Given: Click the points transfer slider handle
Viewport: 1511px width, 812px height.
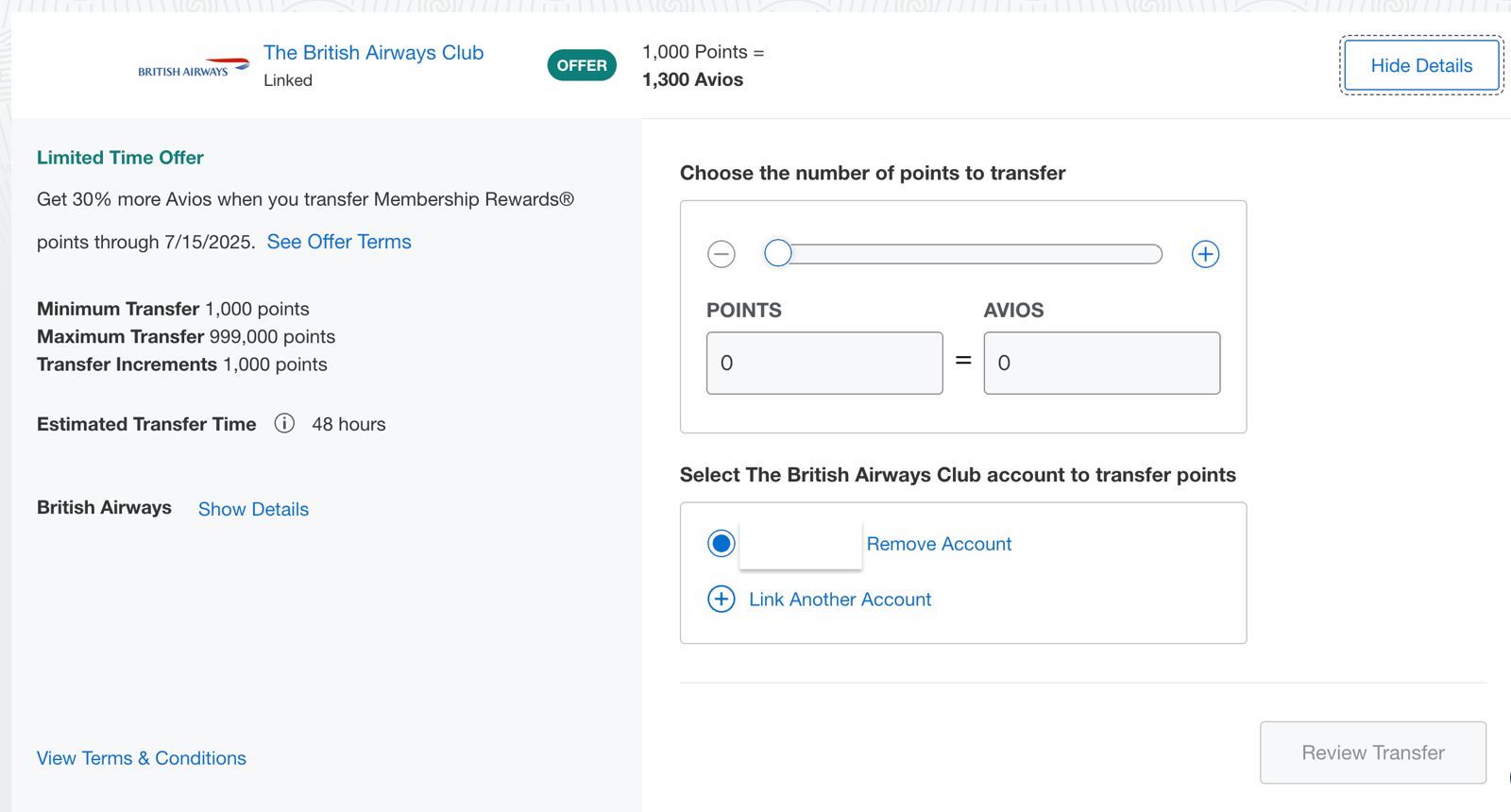Looking at the screenshot, I should 778,253.
